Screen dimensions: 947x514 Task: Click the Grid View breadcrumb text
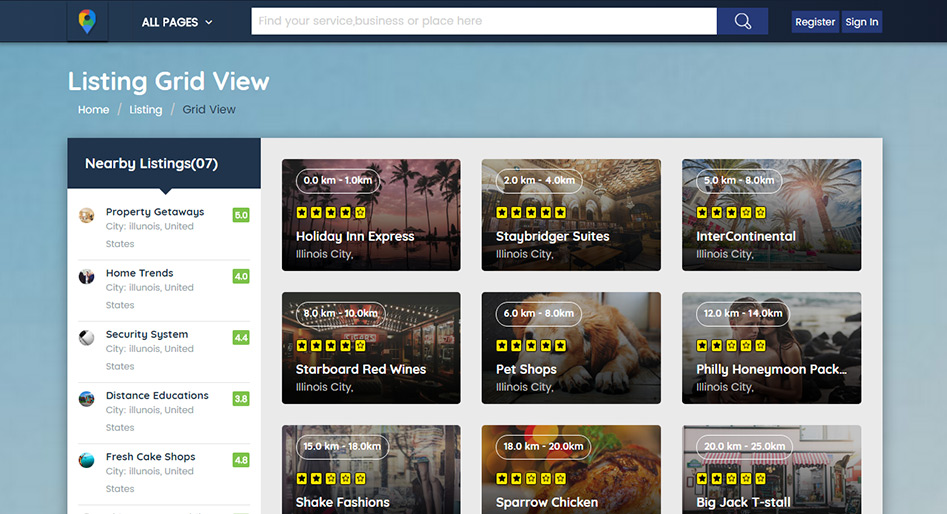[x=209, y=109]
